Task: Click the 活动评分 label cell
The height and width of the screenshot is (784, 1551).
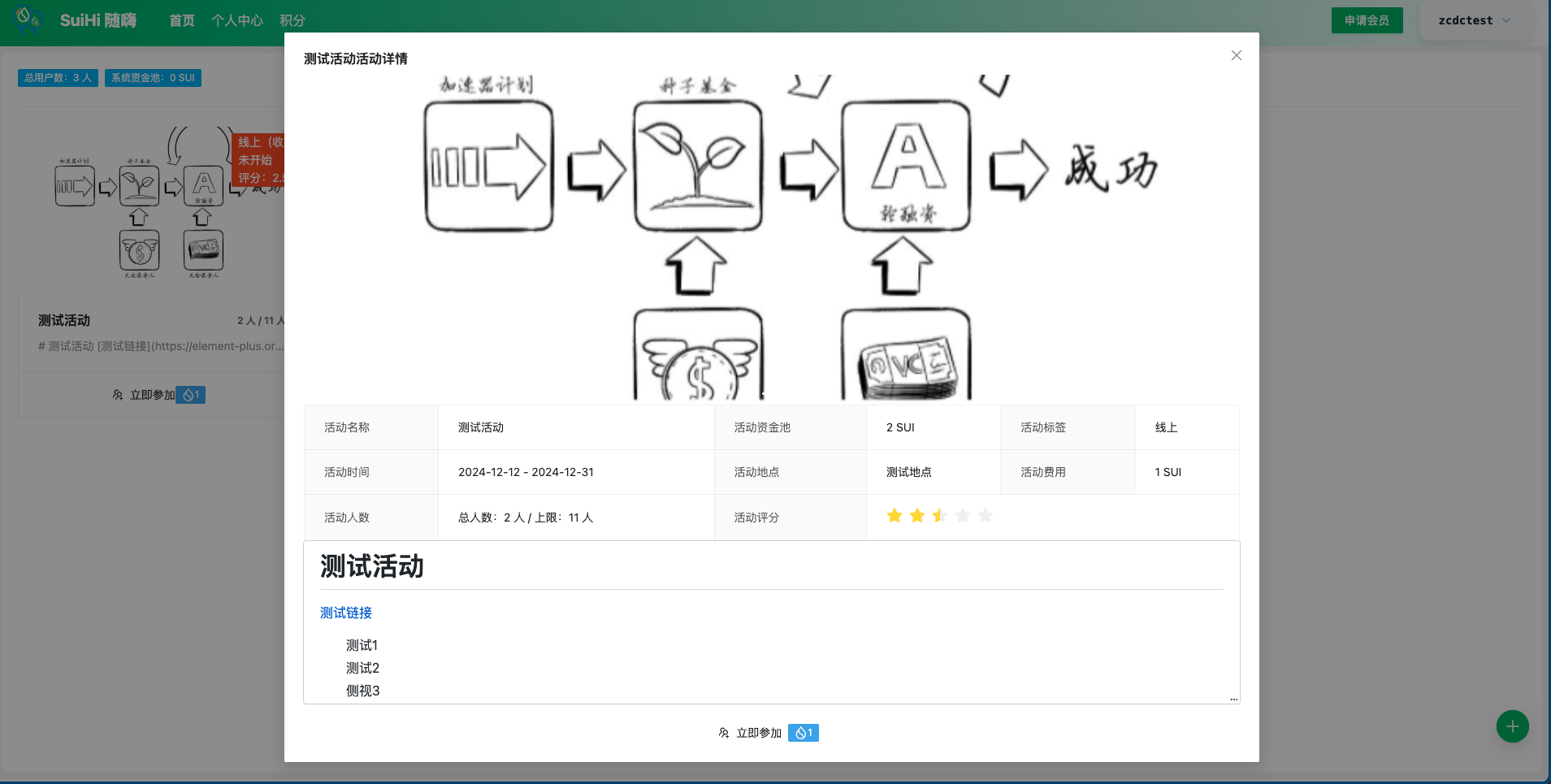Action: pyautogui.click(x=791, y=518)
